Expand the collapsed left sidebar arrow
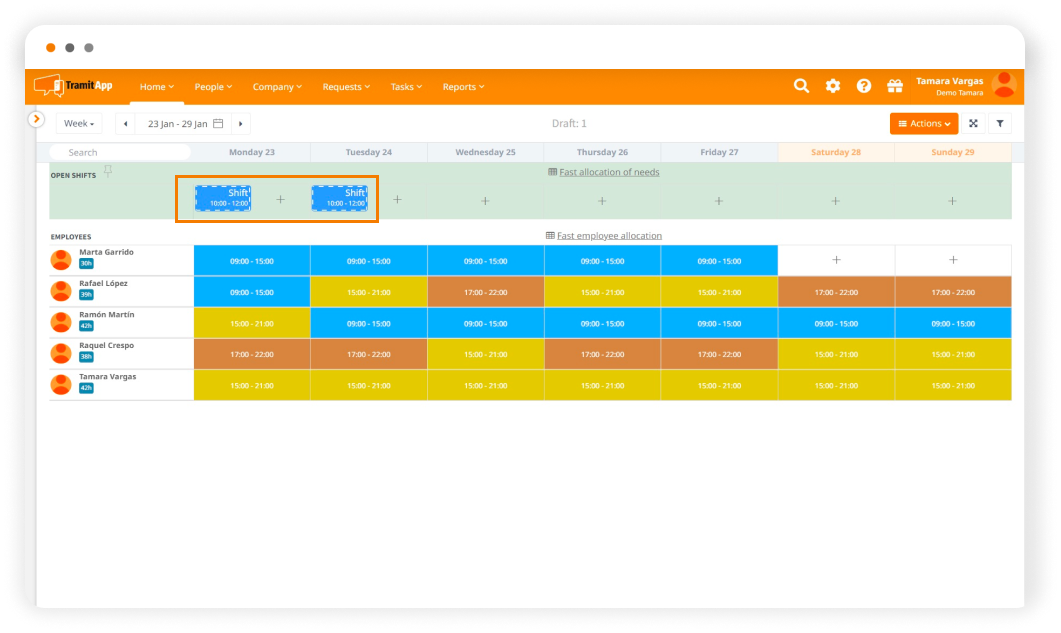The image size is (1061, 633). (x=37, y=119)
